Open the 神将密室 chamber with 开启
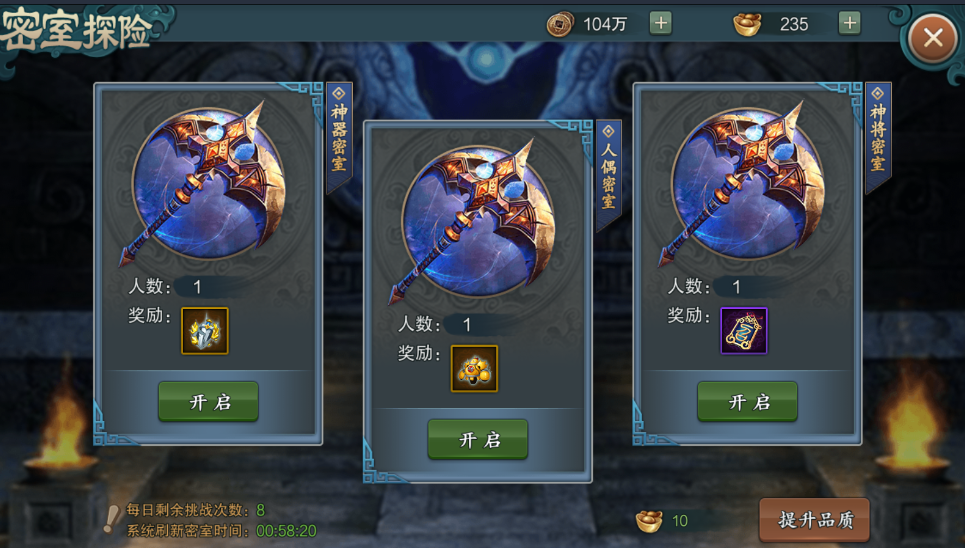965x548 pixels. click(x=747, y=402)
